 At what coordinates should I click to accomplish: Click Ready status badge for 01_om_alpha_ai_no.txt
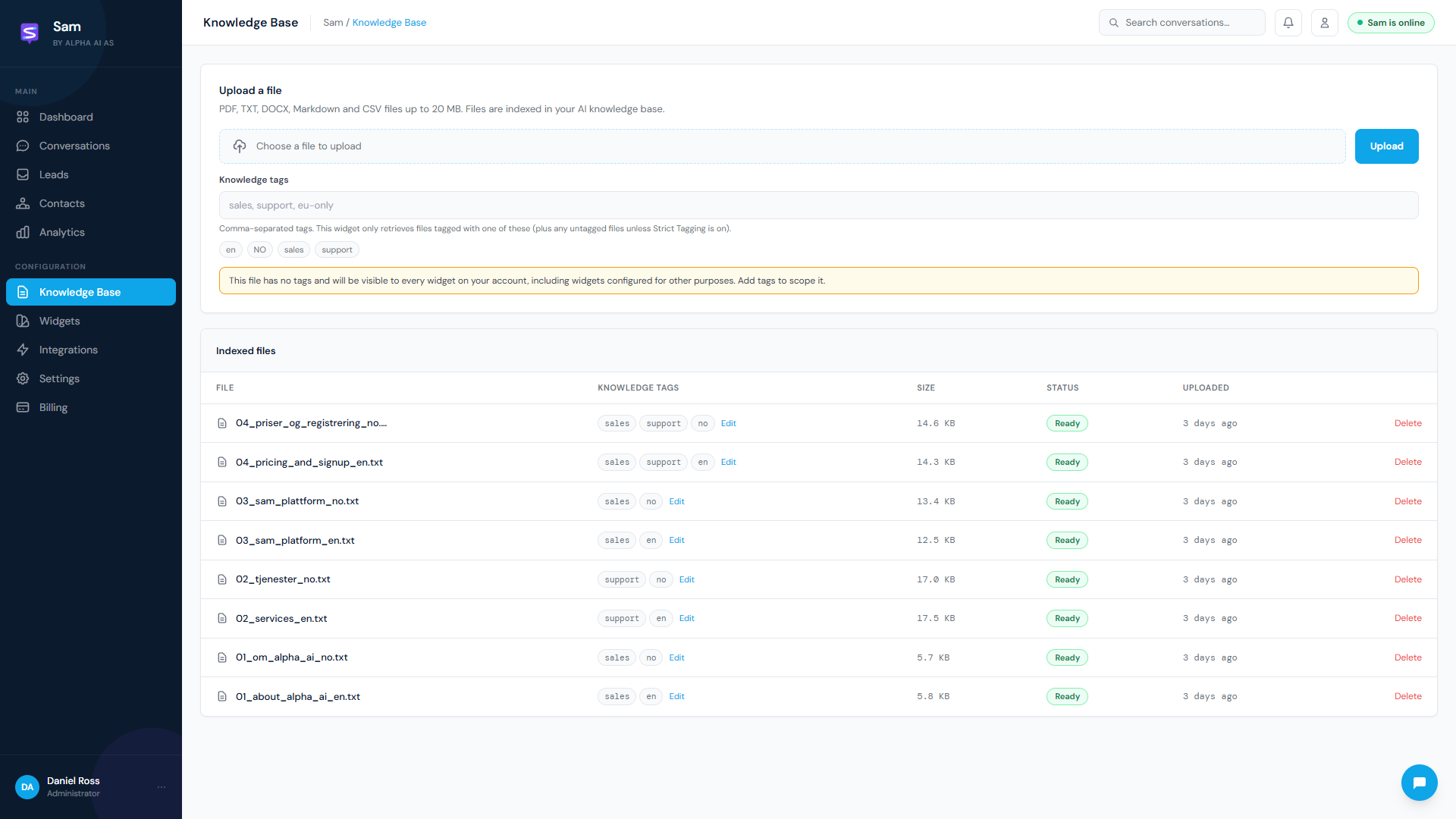tap(1067, 658)
